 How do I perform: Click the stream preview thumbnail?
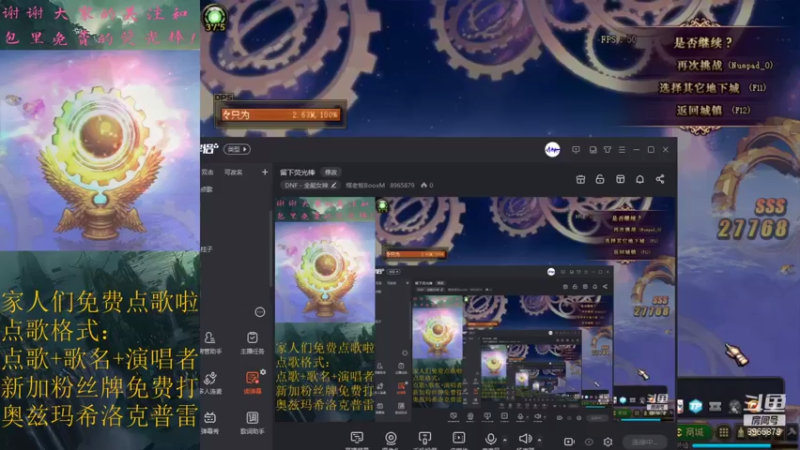coord(476,309)
